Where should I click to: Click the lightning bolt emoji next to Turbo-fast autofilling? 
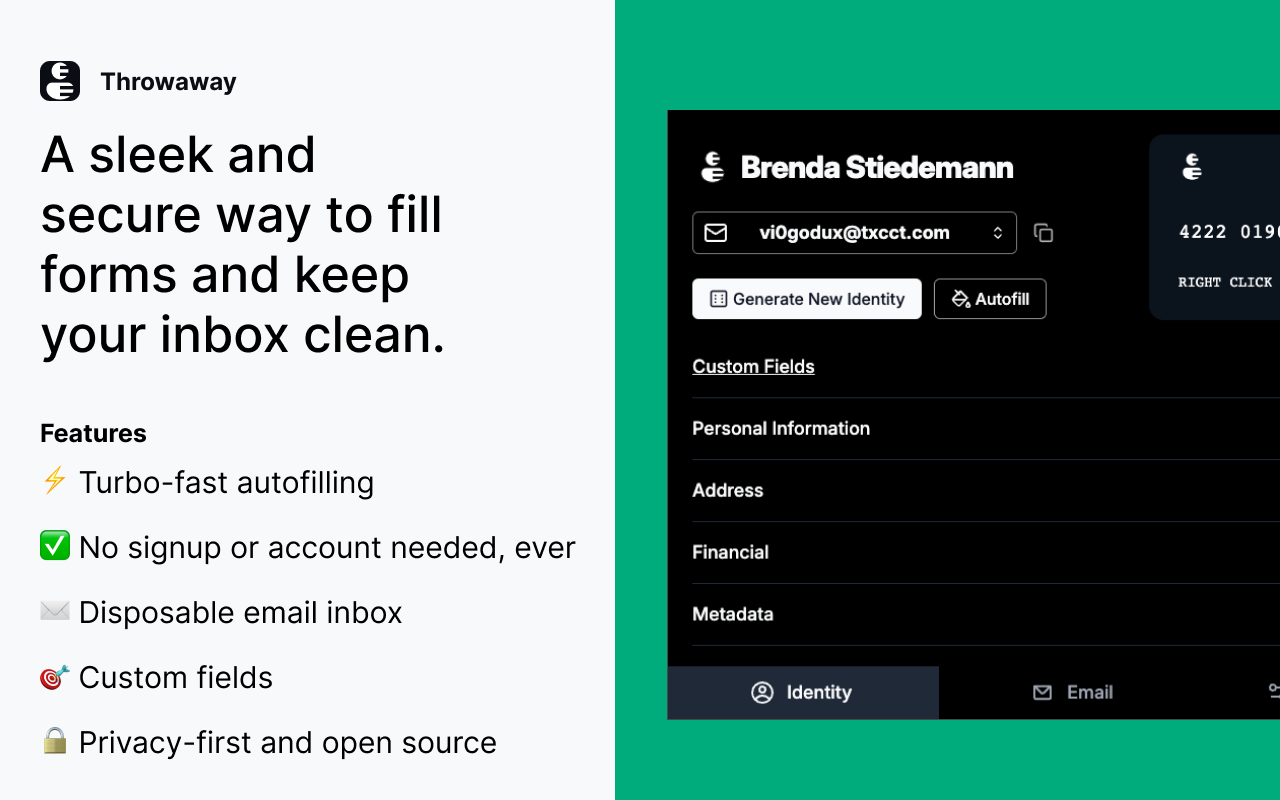pos(54,482)
